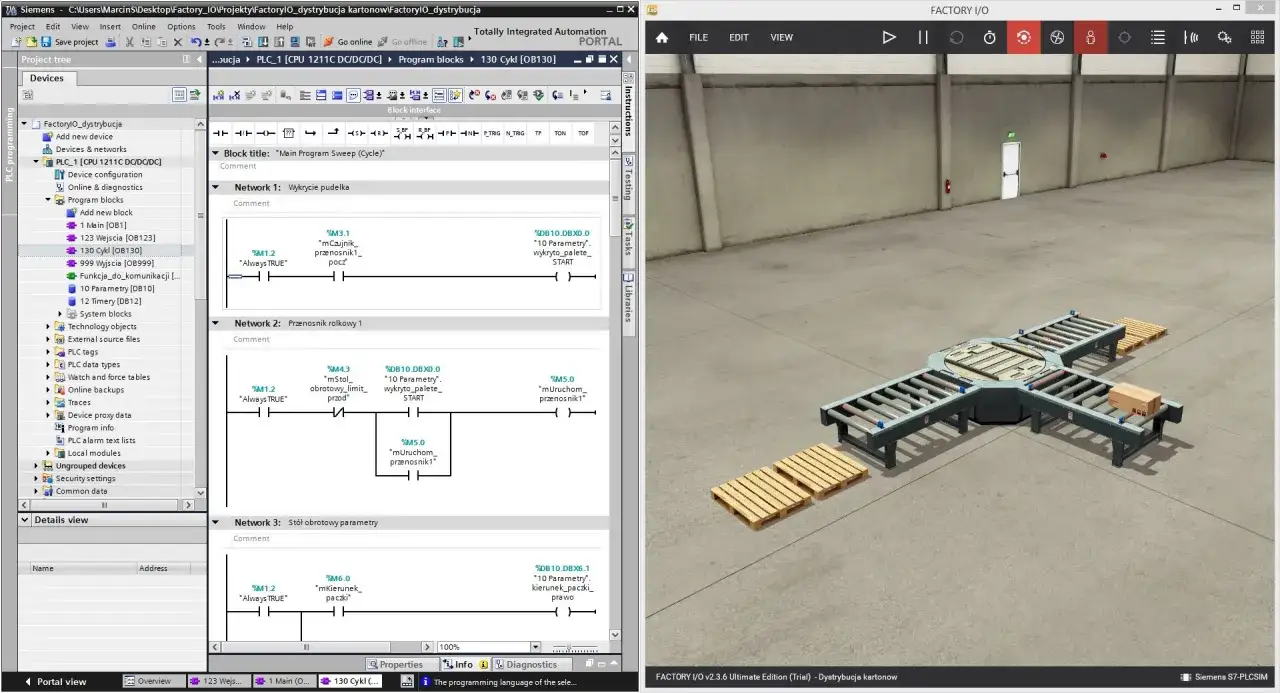Open the editor zoom level dropdown
The height and width of the screenshot is (693, 1280).
tap(535, 647)
